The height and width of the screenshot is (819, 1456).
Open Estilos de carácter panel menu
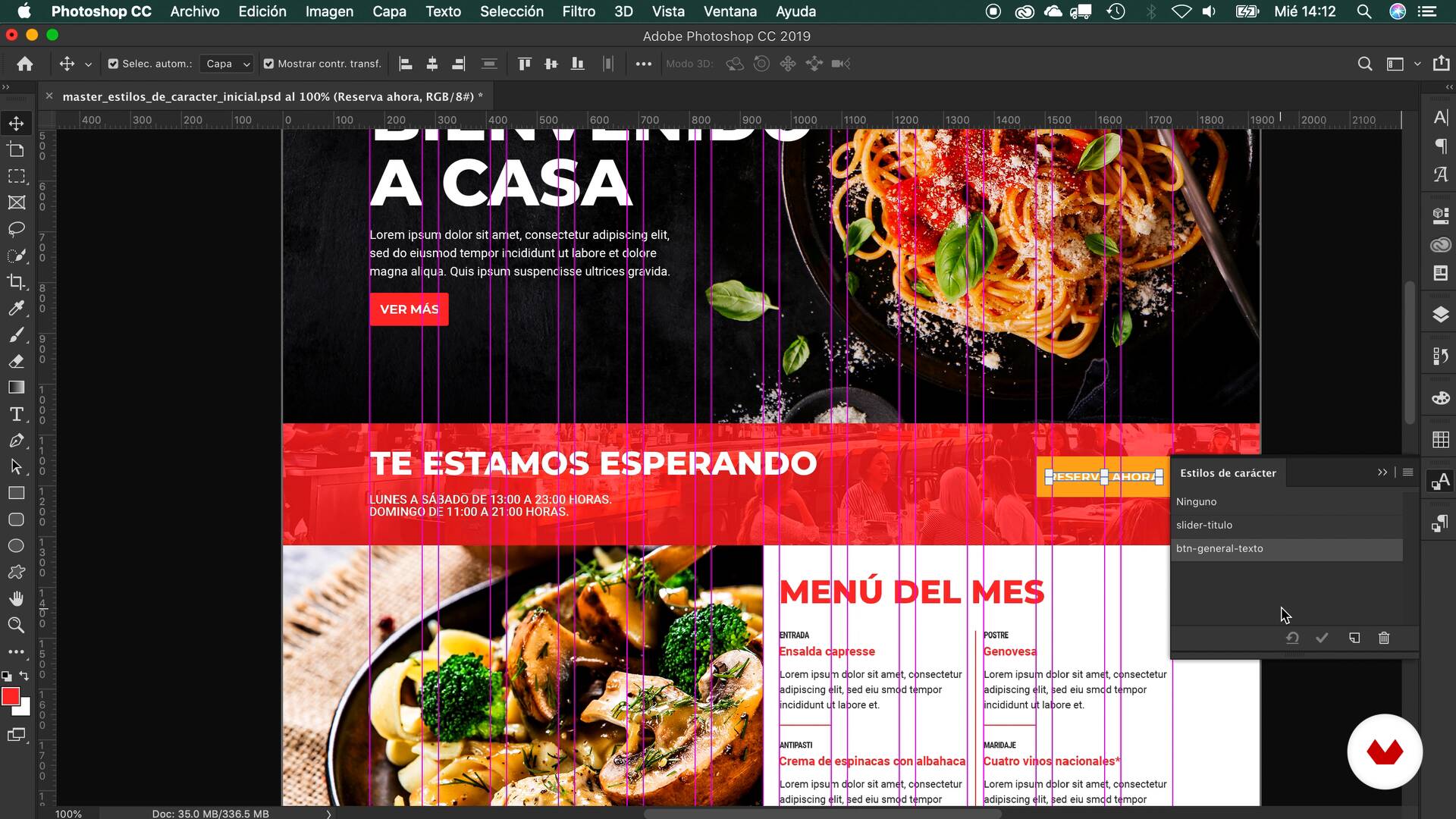[1408, 472]
